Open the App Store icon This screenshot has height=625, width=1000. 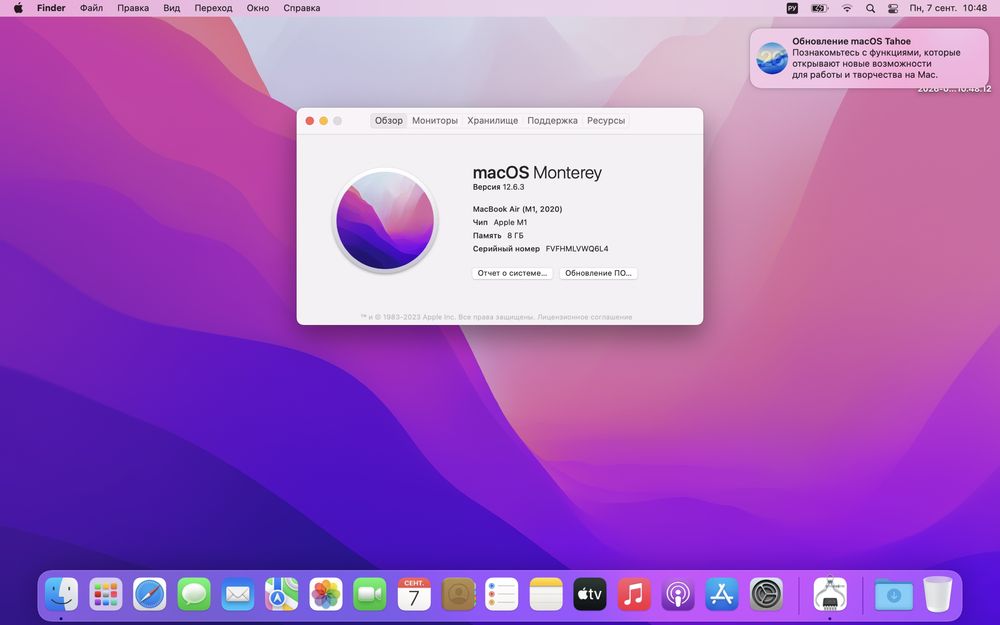[x=722, y=594]
